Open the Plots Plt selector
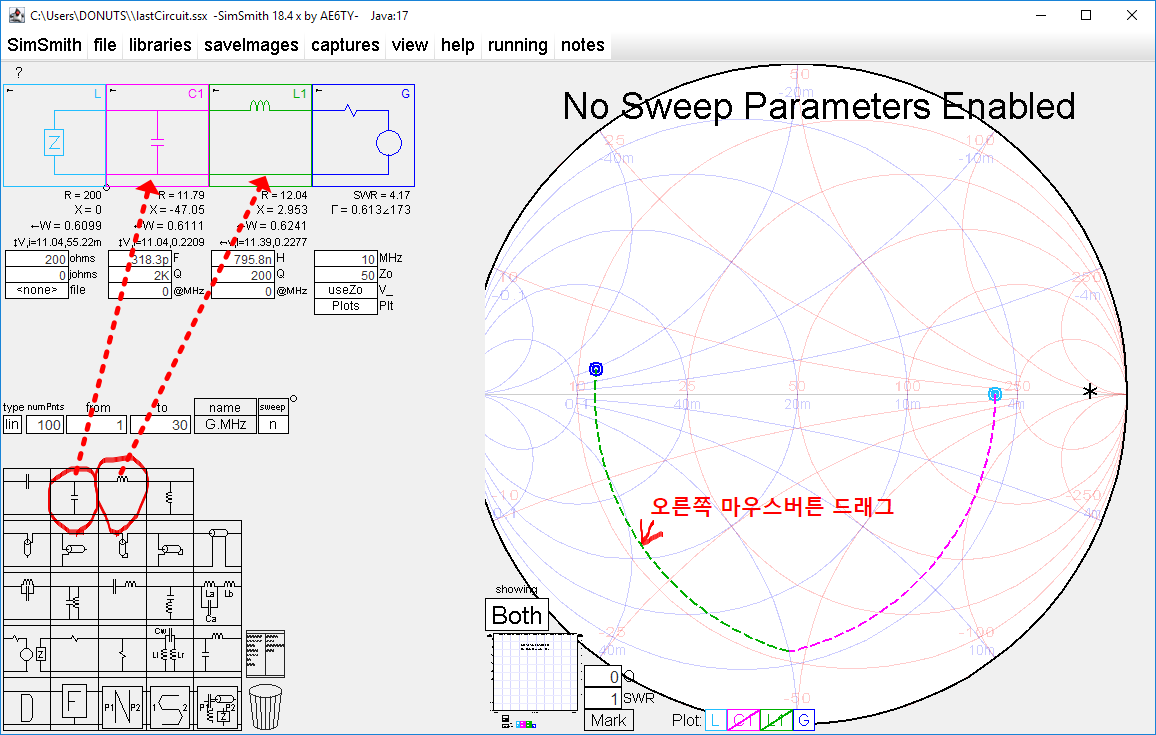Viewport: 1156px width, 735px height. [x=346, y=306]
